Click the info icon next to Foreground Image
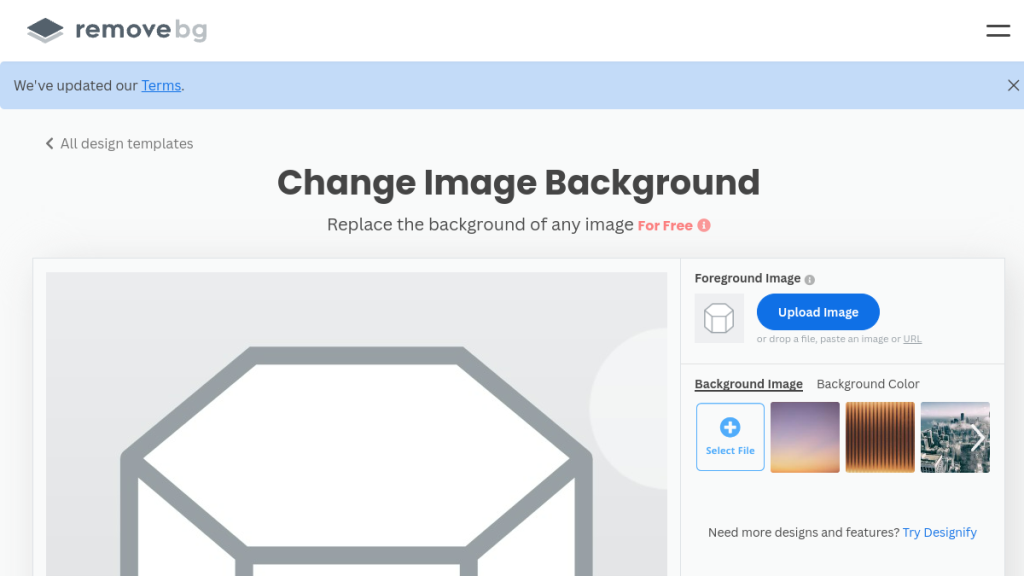 [x=810, y=280]
